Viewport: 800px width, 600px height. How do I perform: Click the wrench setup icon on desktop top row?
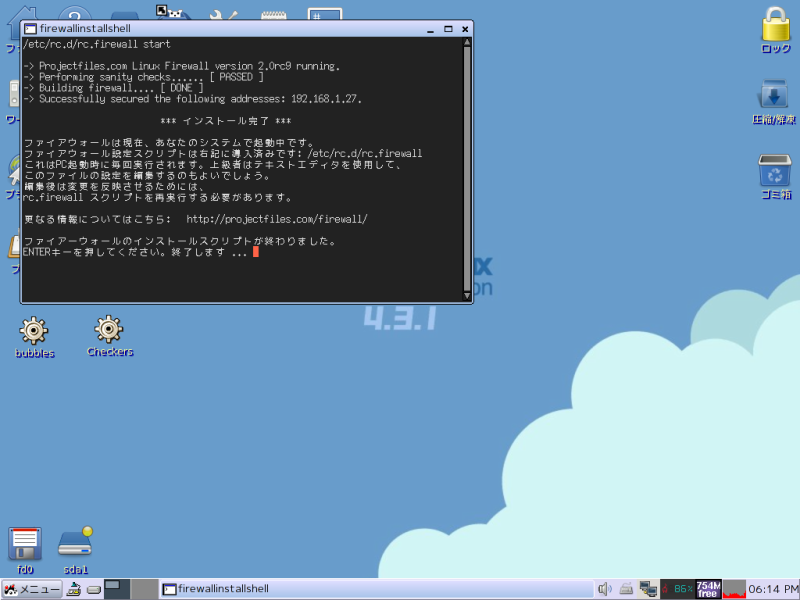tap(223, 15)
